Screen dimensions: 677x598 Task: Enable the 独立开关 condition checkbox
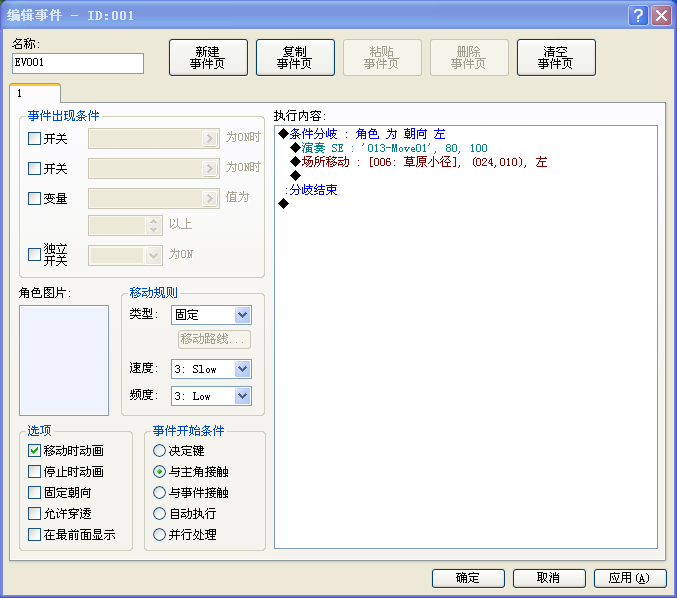pos(34,254)
